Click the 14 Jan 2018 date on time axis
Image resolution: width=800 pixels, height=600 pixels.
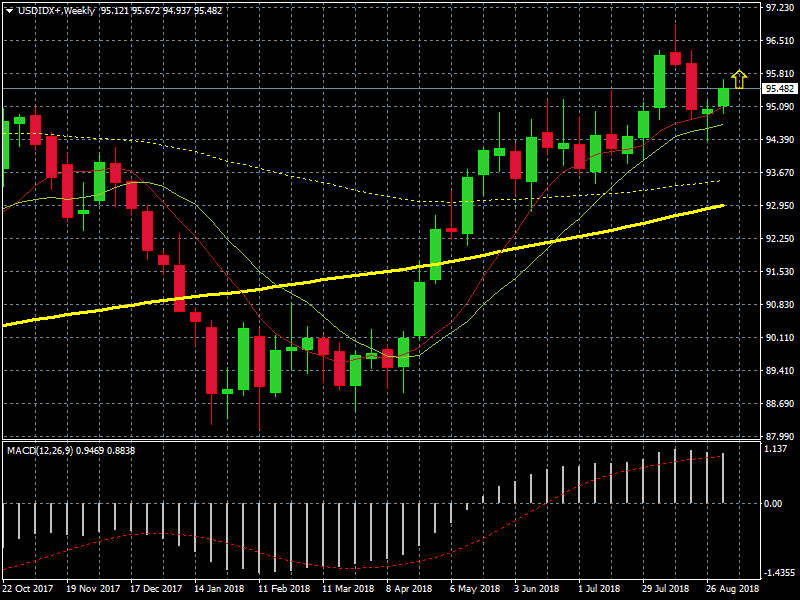pyautogui.click(x=220, y=589)
